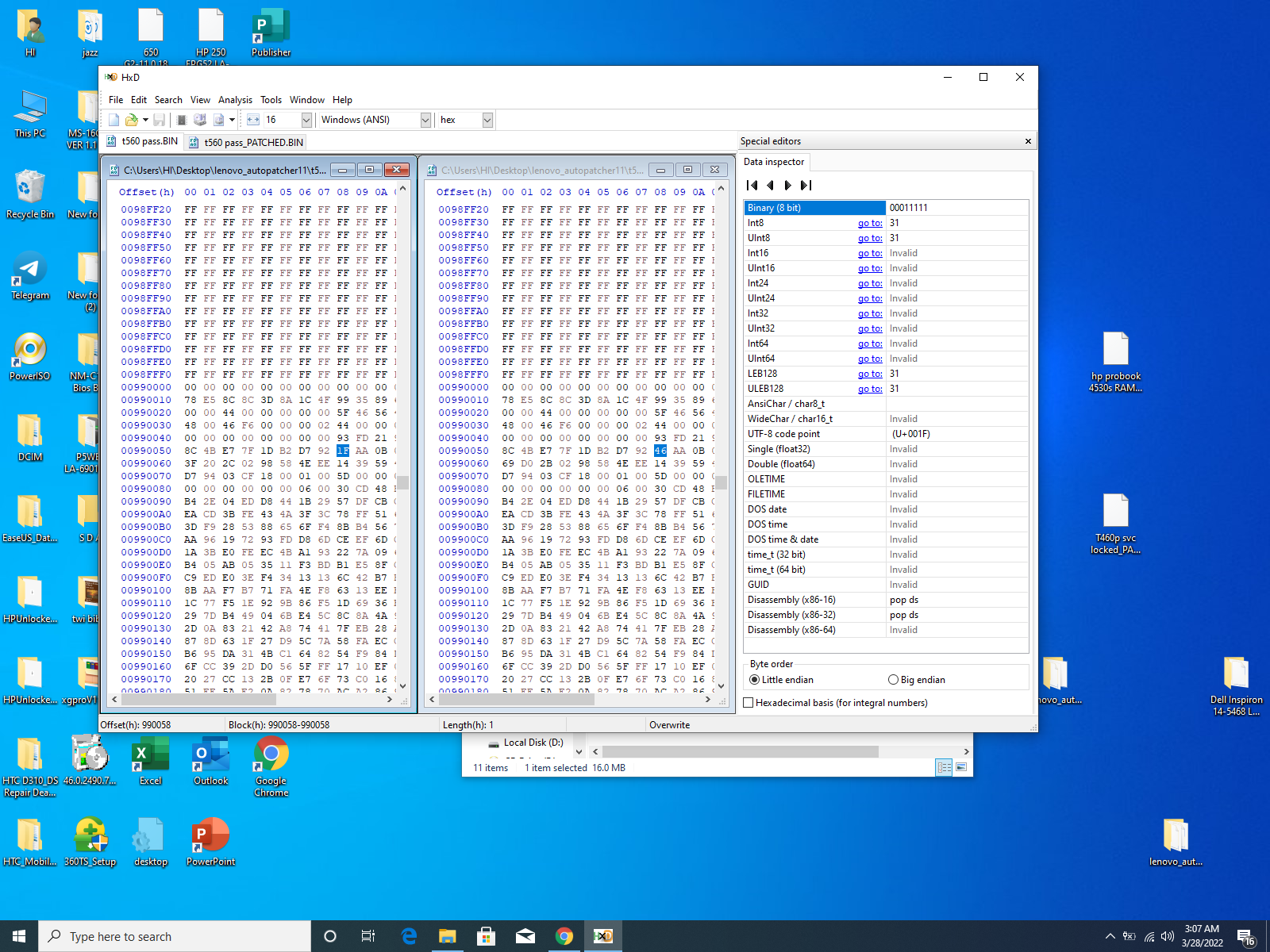Image resolution: width=1270 pixels, height=952 pixels.
Task: Select the Little endian byte order
Action: (755, 680)
